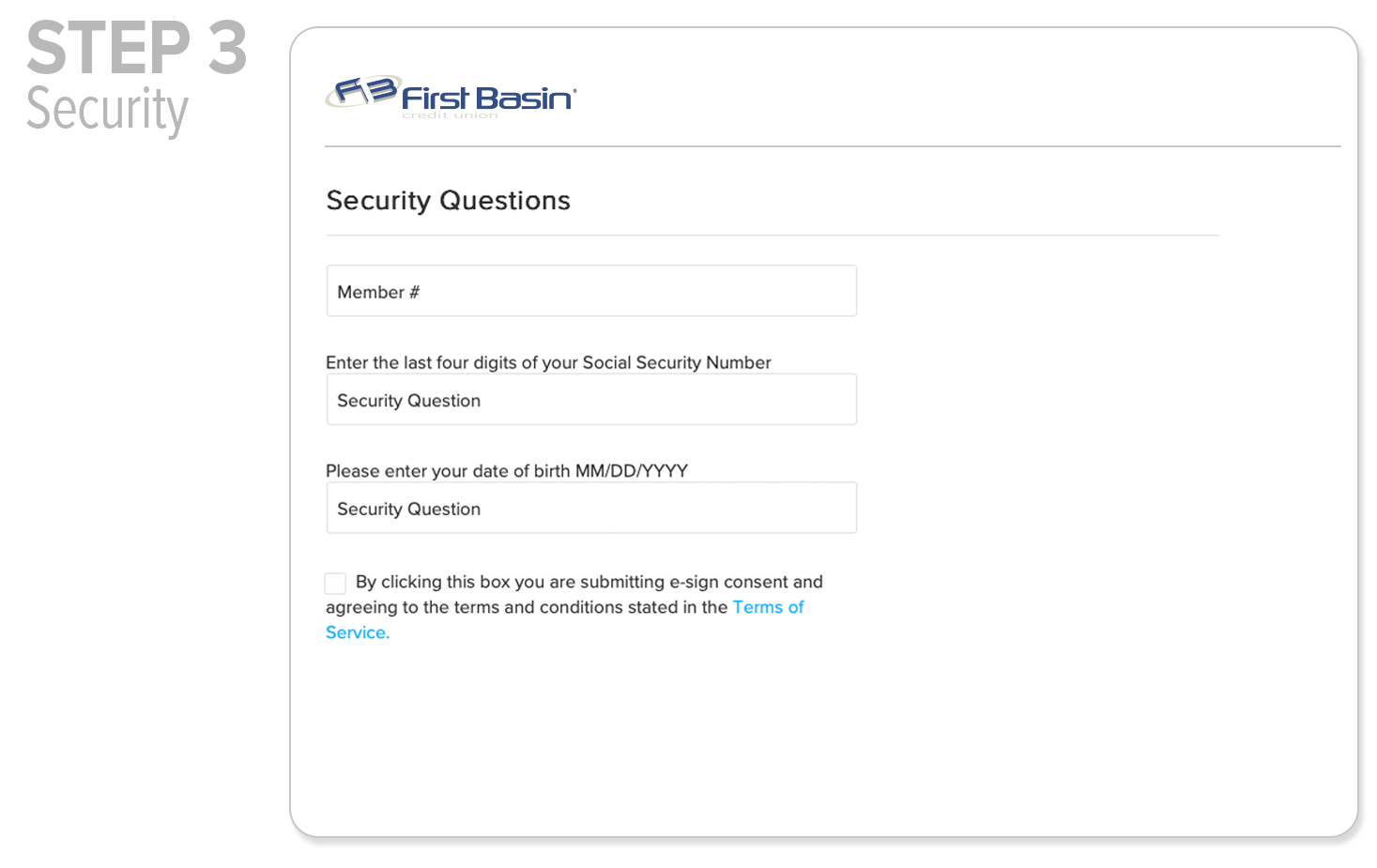This screenshot has height=868, width=1377.
Task: Click the 'Service.' link text
Action: (358, 632)
